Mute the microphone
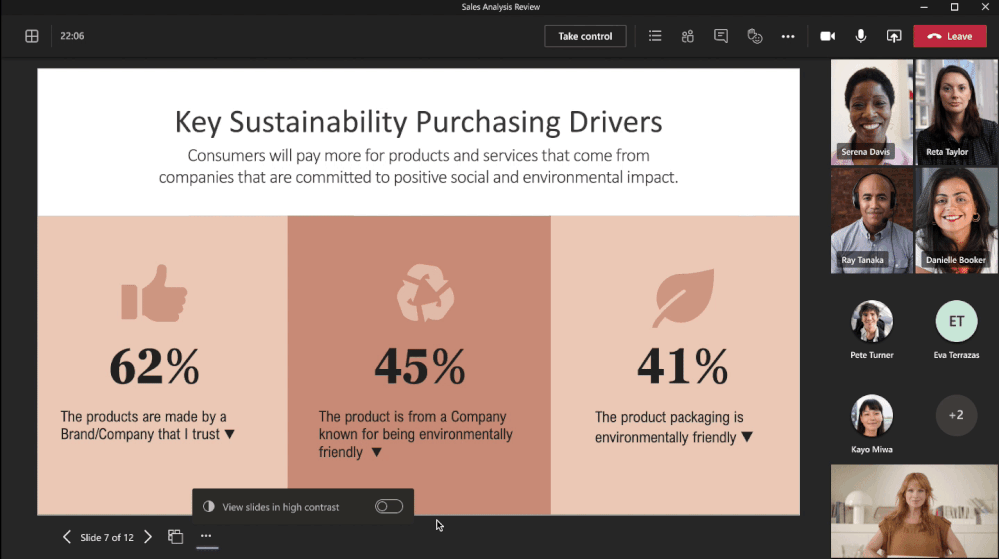 (x=861, y=36)
